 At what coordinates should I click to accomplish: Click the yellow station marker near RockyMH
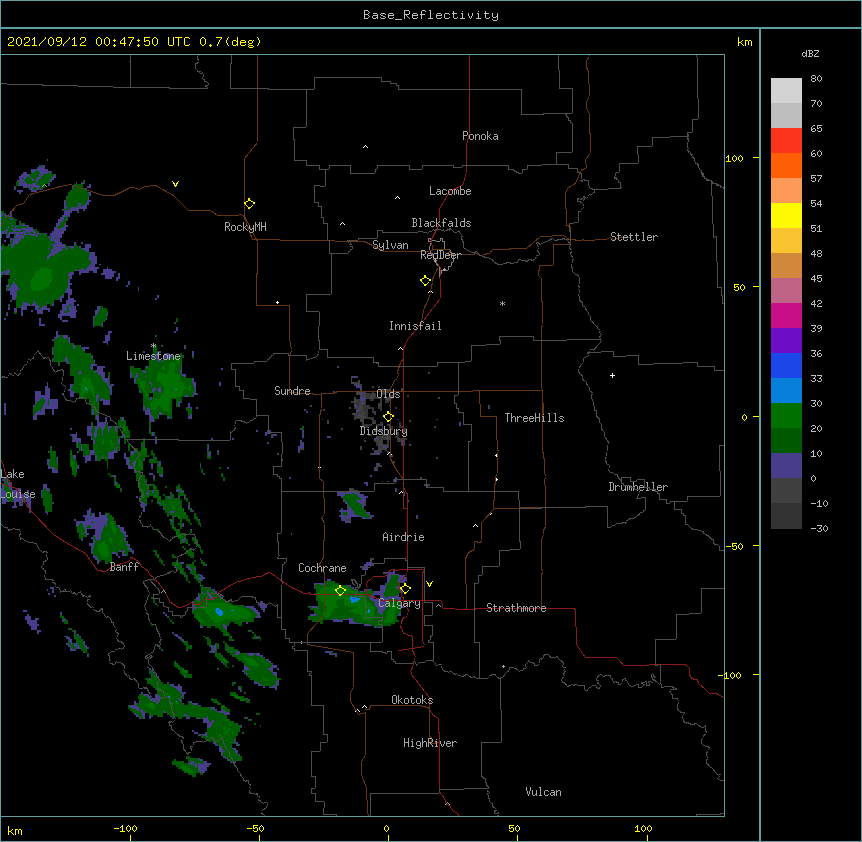249,204
